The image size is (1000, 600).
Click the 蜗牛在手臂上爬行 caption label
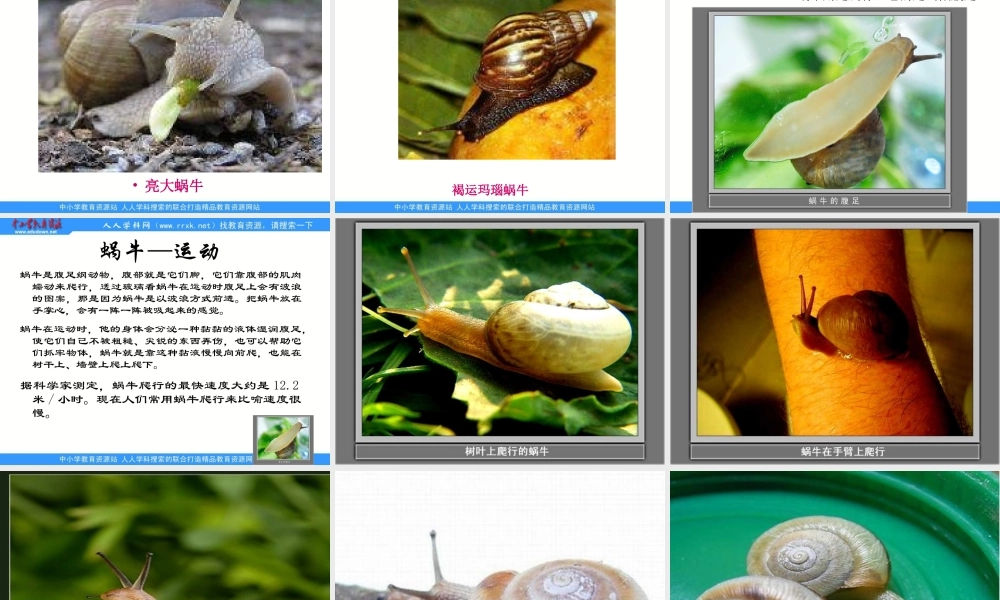click(x=833, y=451)
